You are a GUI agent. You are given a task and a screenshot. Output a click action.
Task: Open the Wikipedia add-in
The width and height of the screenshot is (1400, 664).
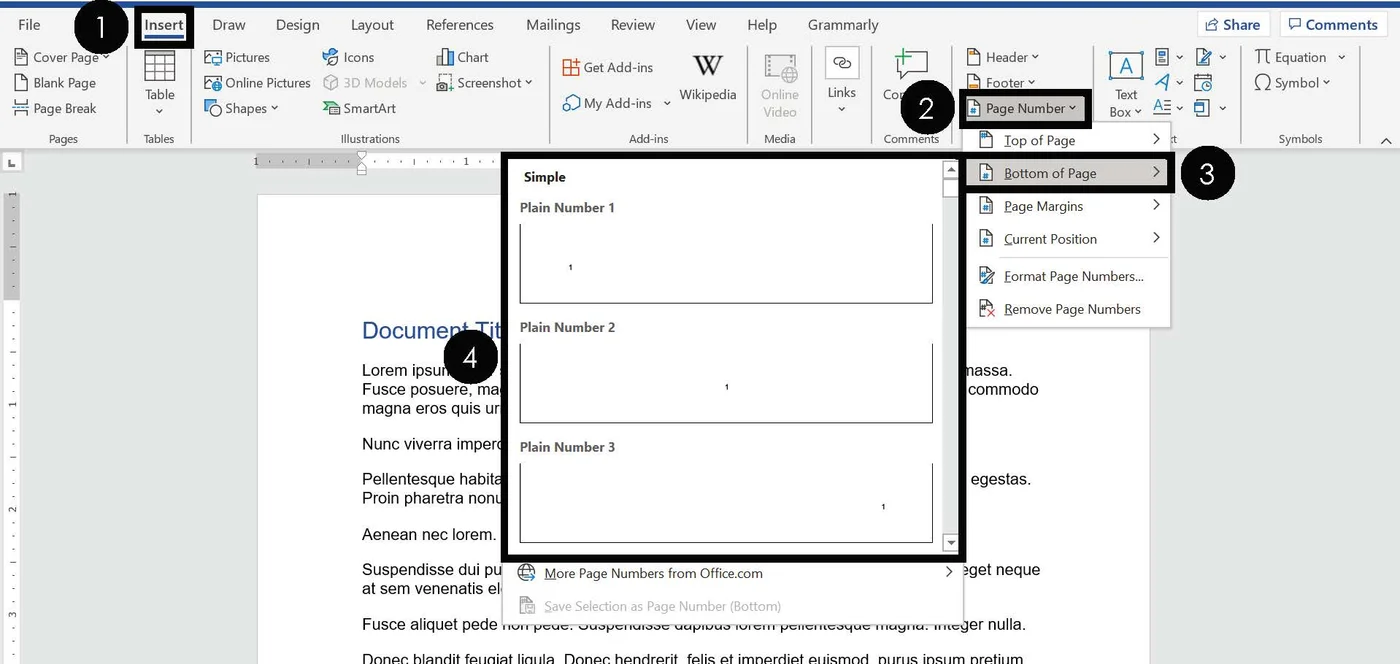(707, 78)
